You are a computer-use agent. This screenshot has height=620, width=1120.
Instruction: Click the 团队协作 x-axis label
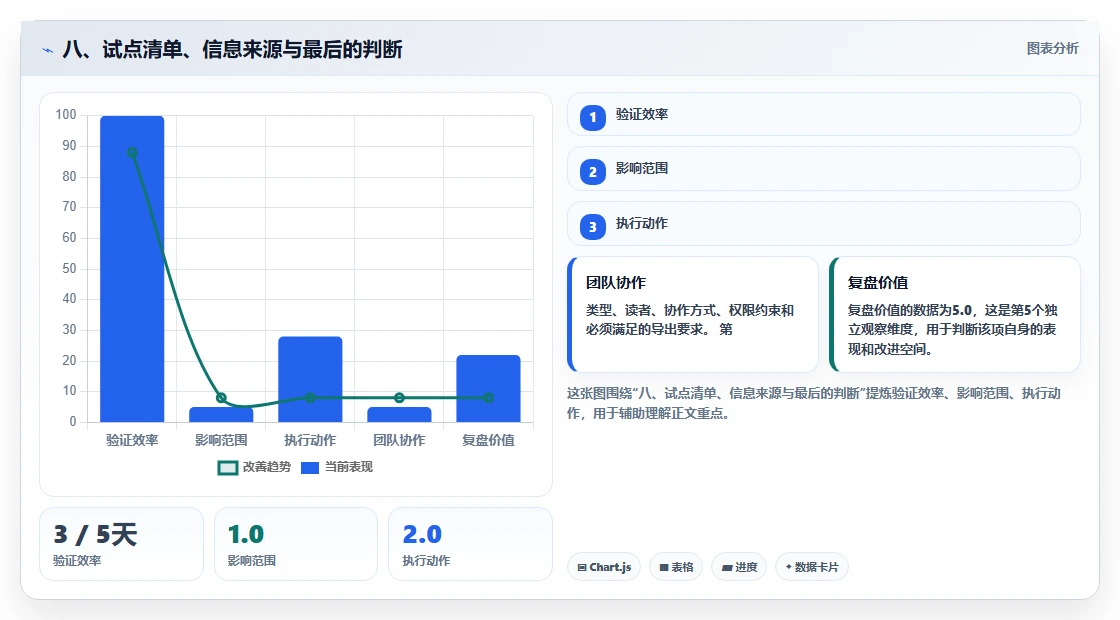[x=399, y=440]
